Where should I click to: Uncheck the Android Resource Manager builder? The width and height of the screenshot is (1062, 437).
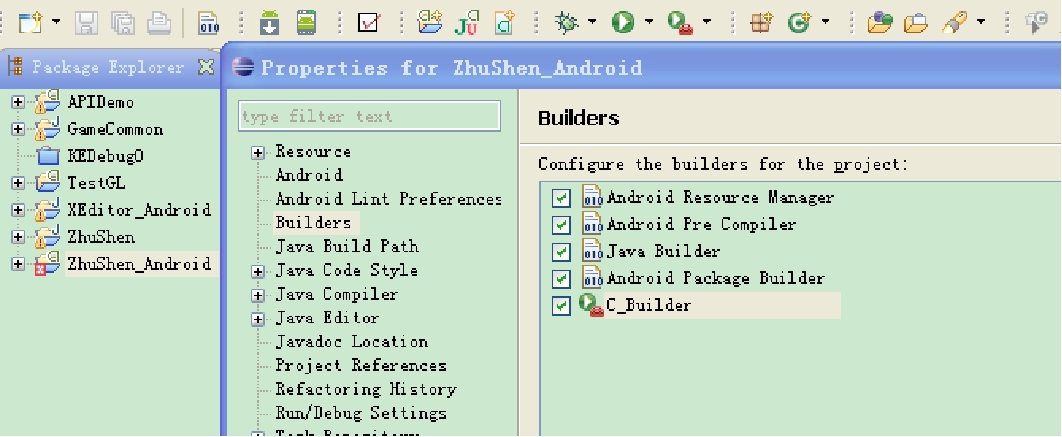coord(561,198)
